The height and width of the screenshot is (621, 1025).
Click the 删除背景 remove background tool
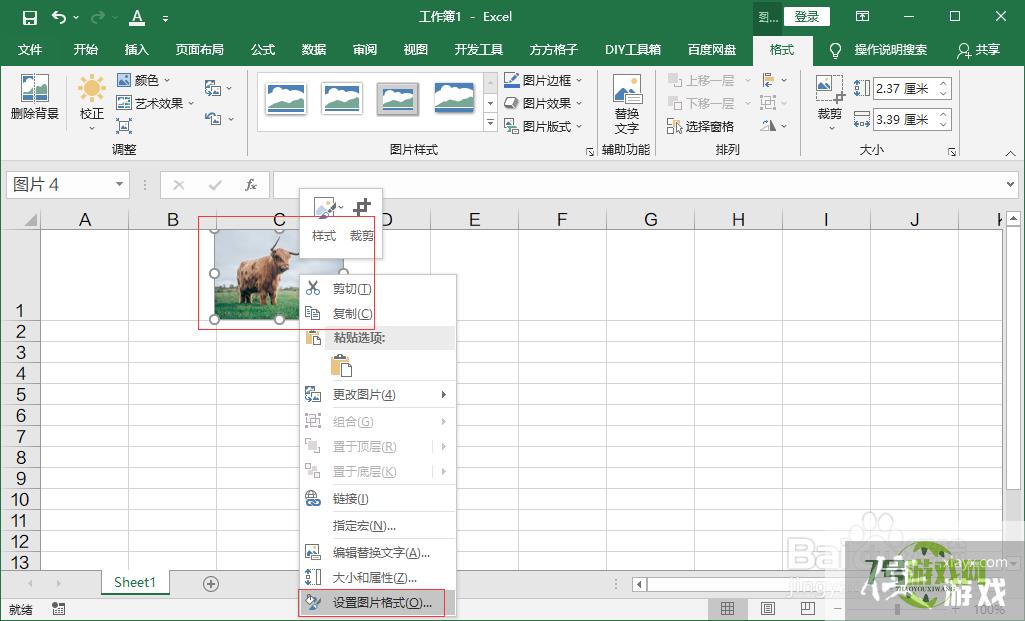click(35, 97)
